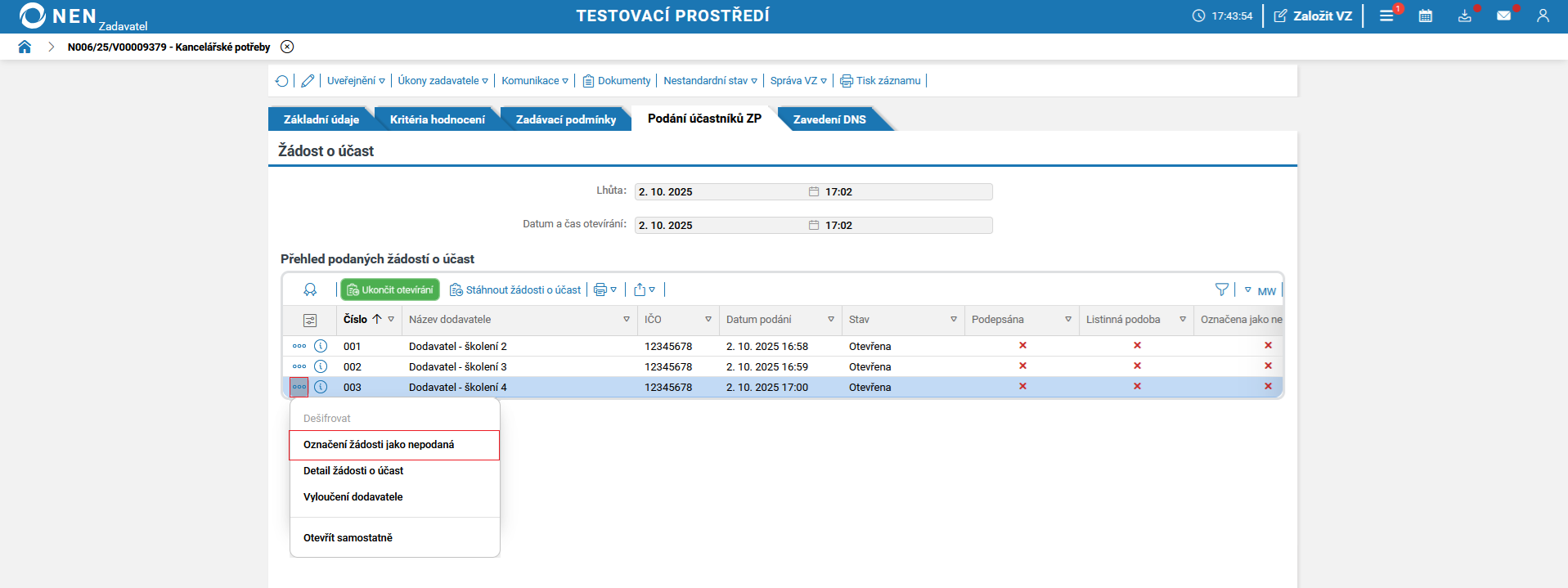Switch to the Základní údaje tab
The image size is (1568, 588).
click(321, 119)
